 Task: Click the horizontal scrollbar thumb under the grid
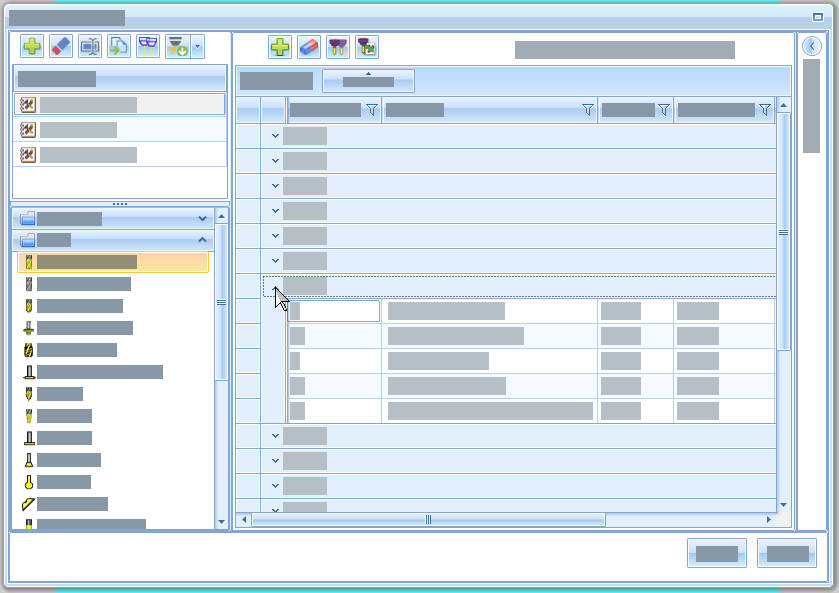tap(429, 519)
